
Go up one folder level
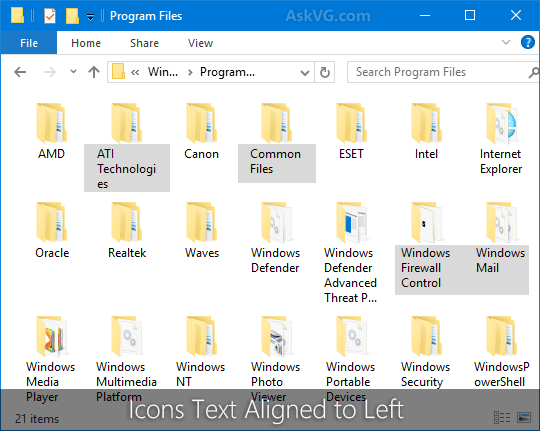[94, 72]
